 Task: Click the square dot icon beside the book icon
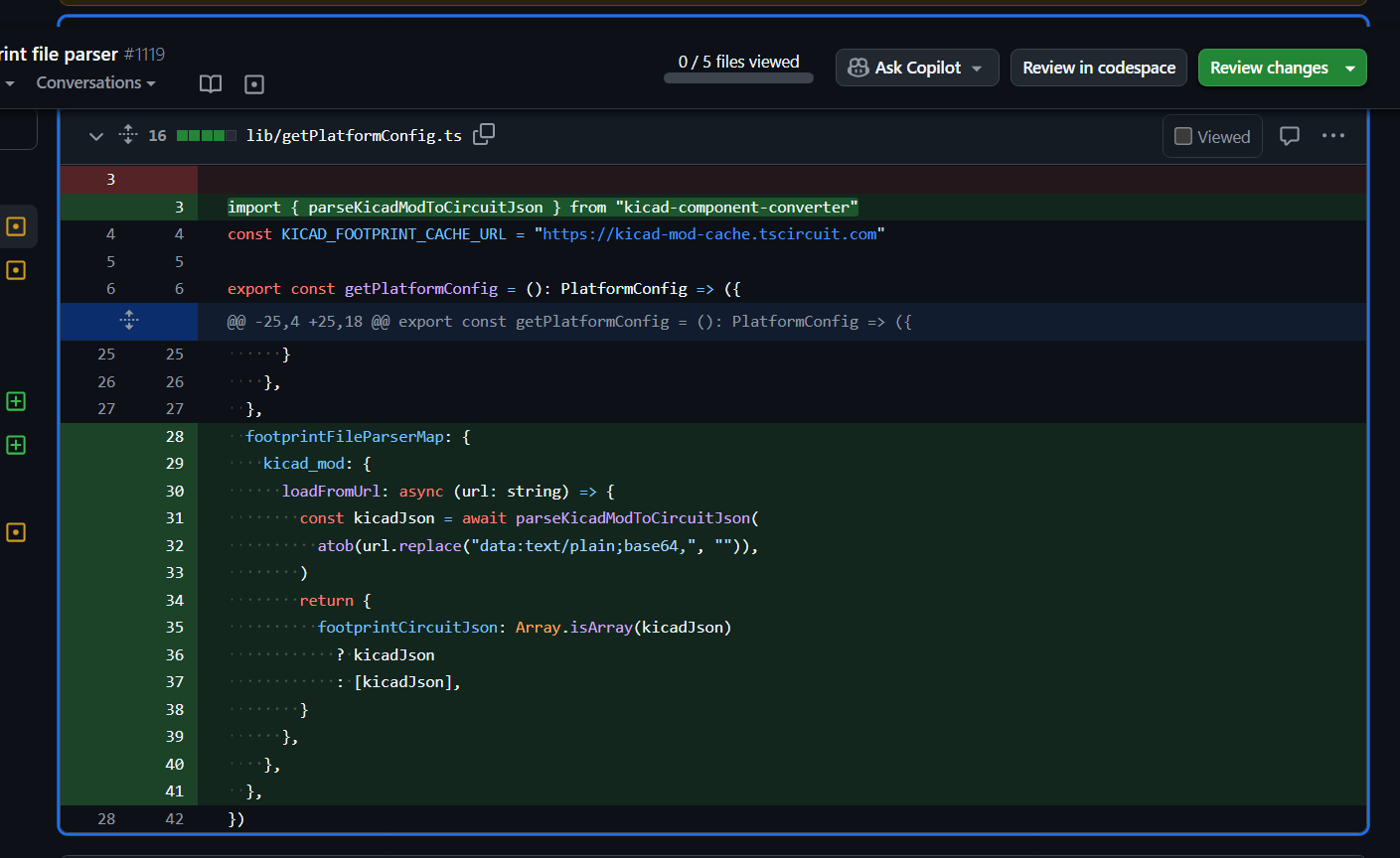coord(254,84)
